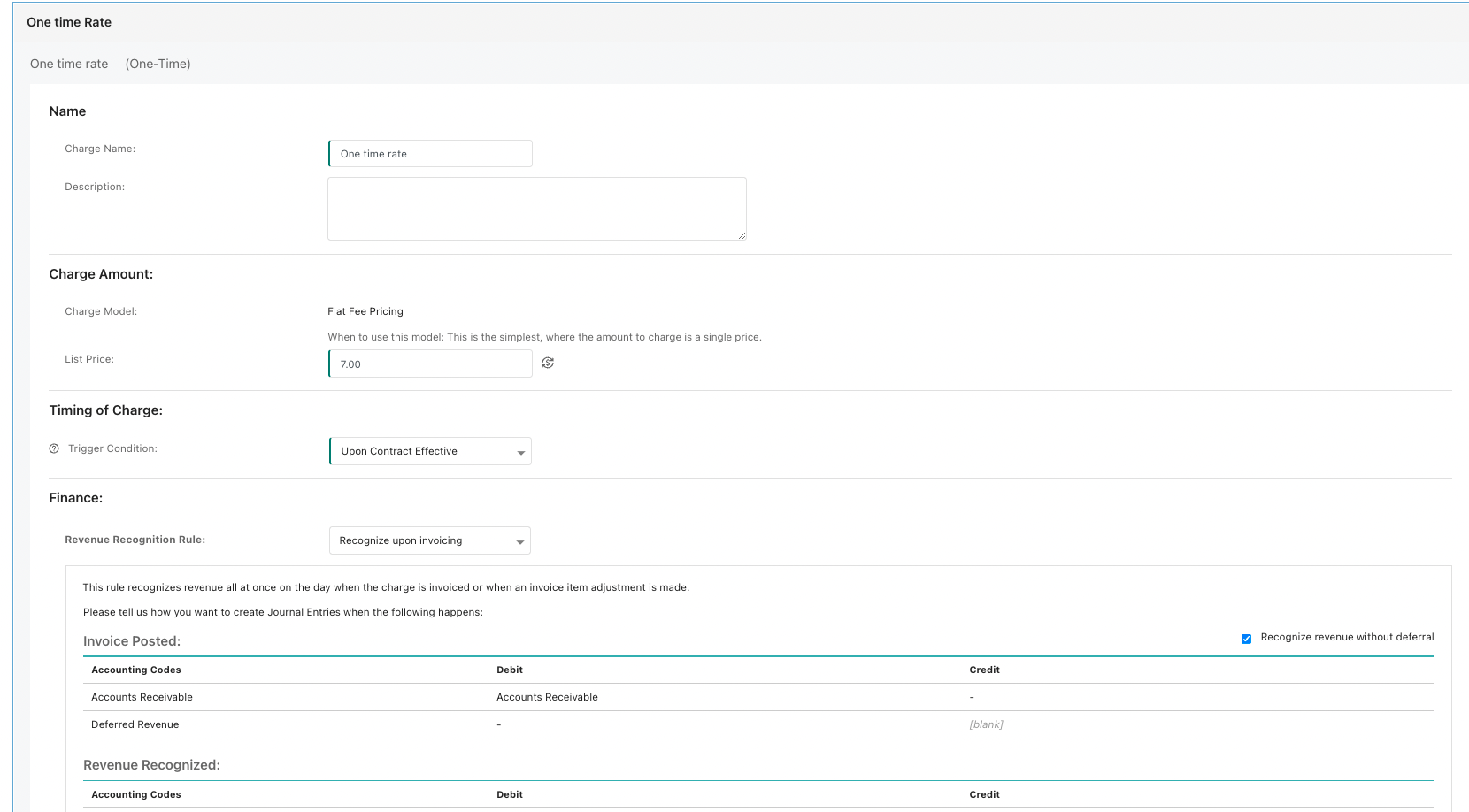Click the (One-Time) charge type label
Image resolution: width=1469 pixels, height=812 pixels.
(158, 64)
